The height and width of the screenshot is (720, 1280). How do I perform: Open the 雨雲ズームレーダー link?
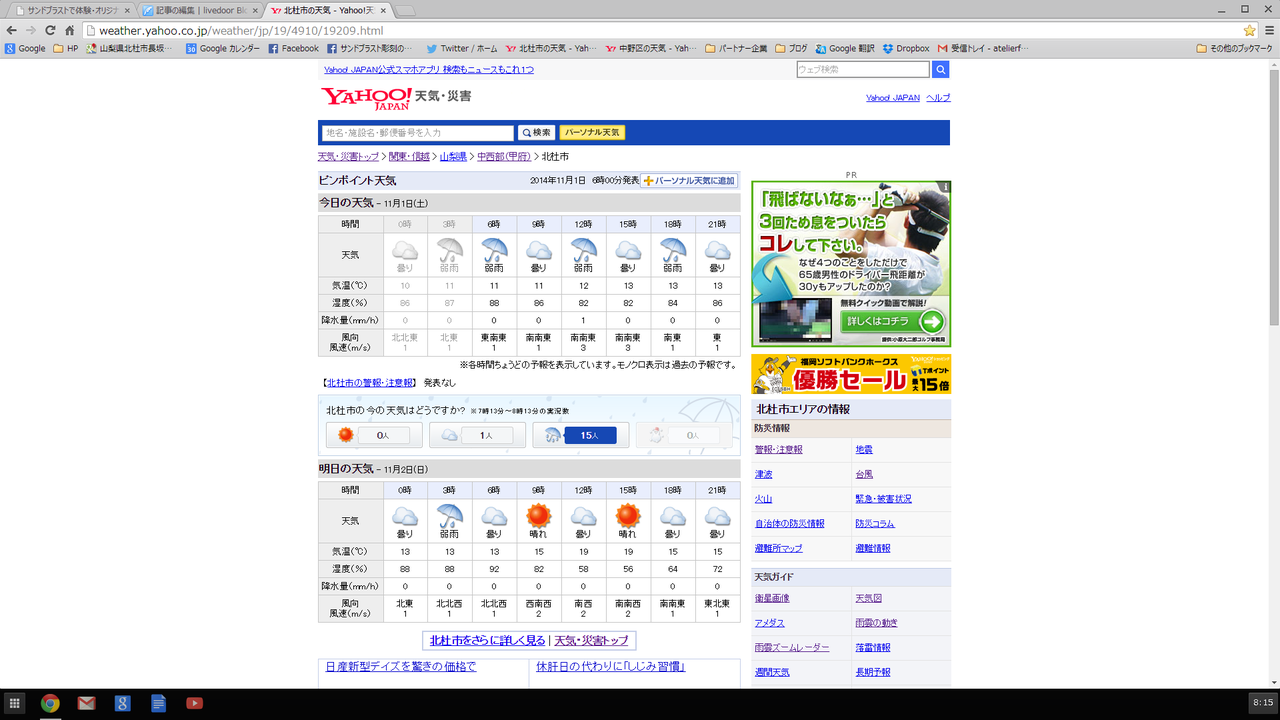[792, 648]
